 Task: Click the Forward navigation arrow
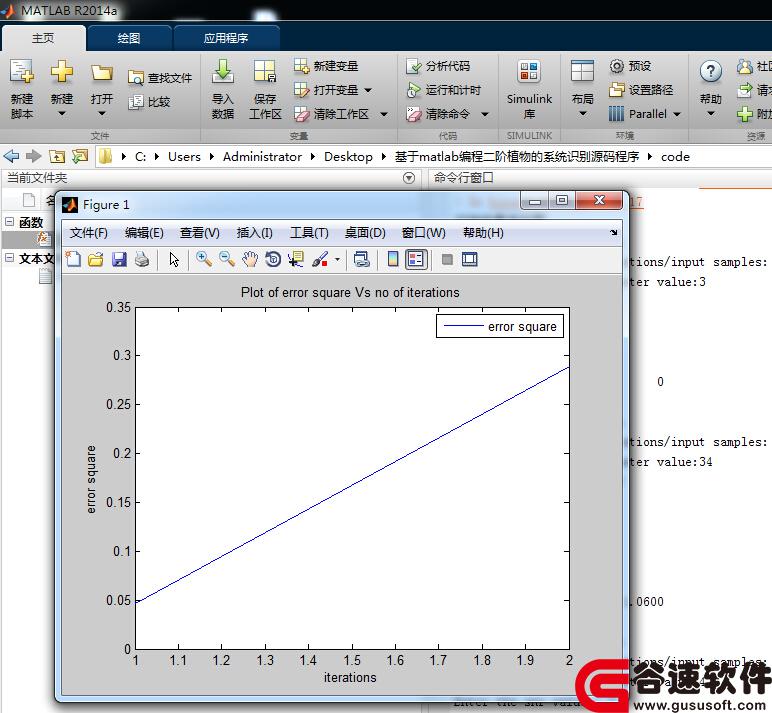coord(33,157)
